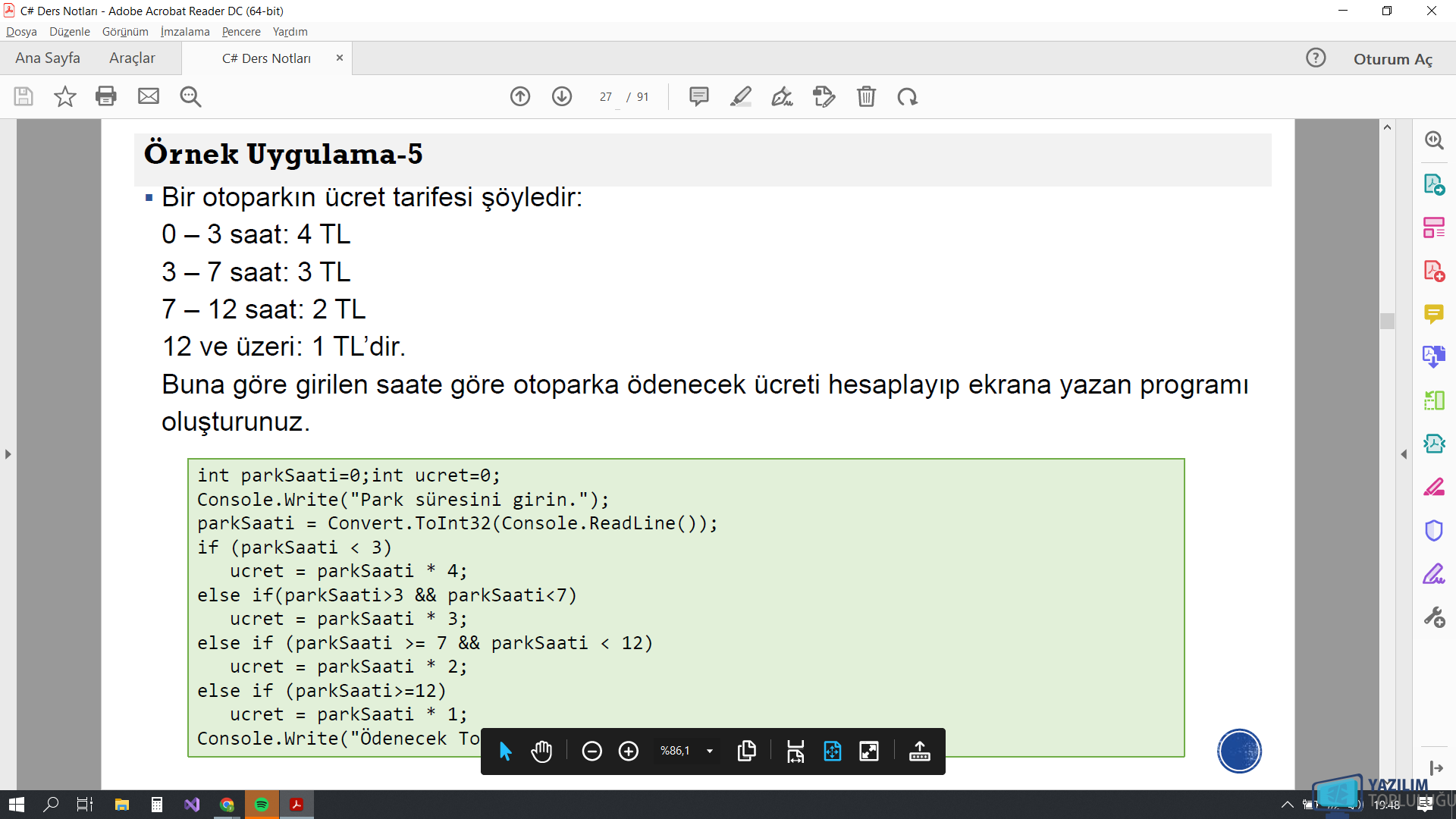Zoom in with the plus button
The image size is (1456, 819).
coord(629,752)
